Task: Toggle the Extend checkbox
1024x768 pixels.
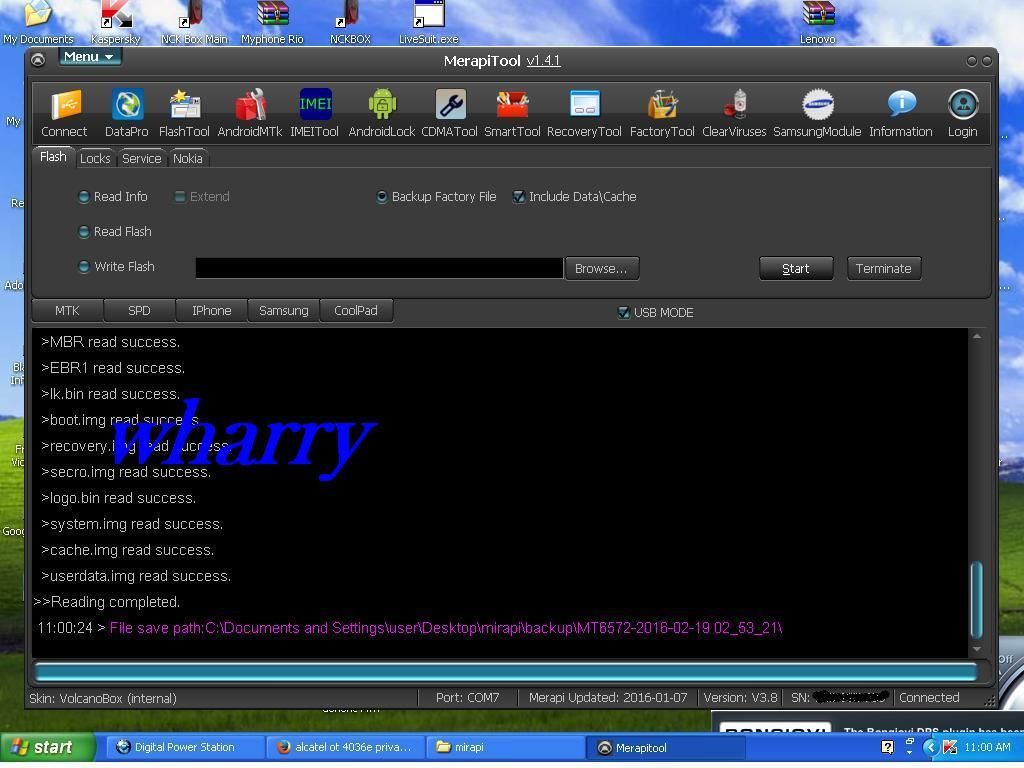Action: (x=180, y=197)
